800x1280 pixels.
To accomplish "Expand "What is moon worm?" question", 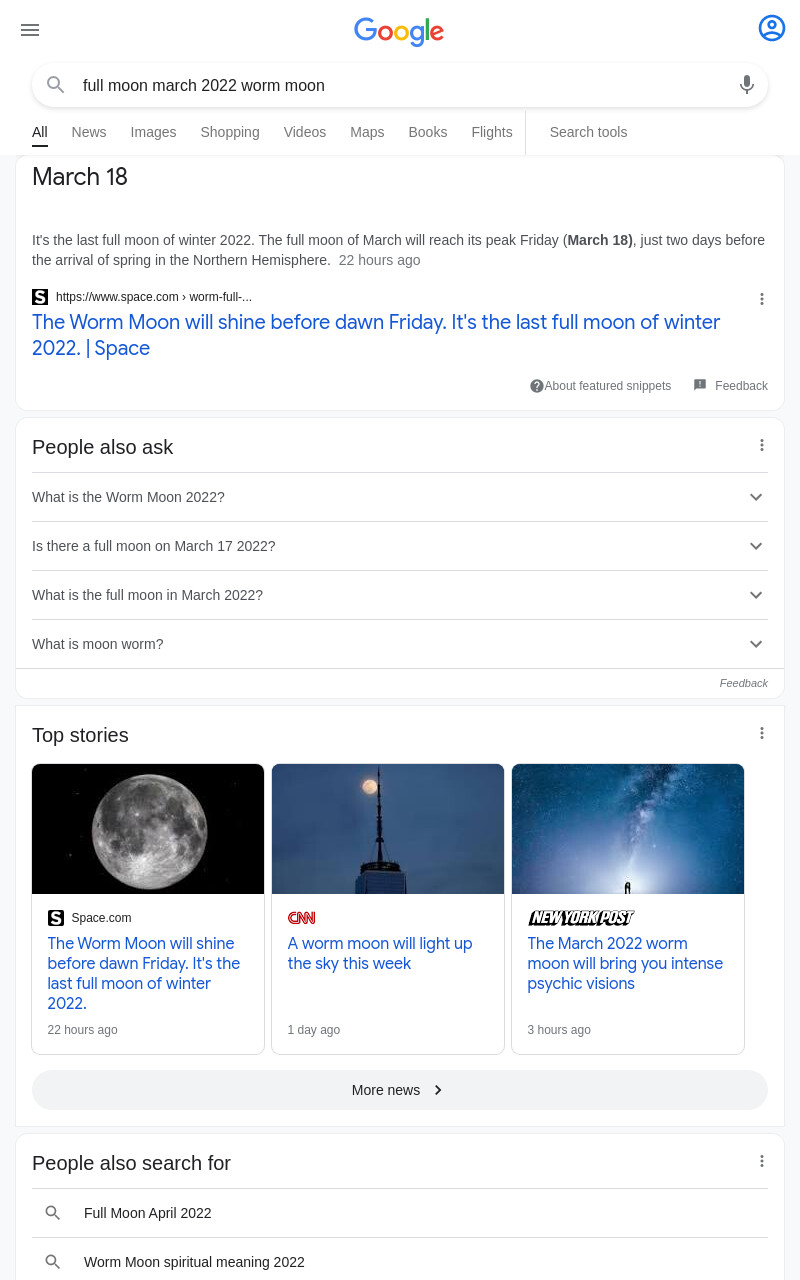I will pos(400,644).
